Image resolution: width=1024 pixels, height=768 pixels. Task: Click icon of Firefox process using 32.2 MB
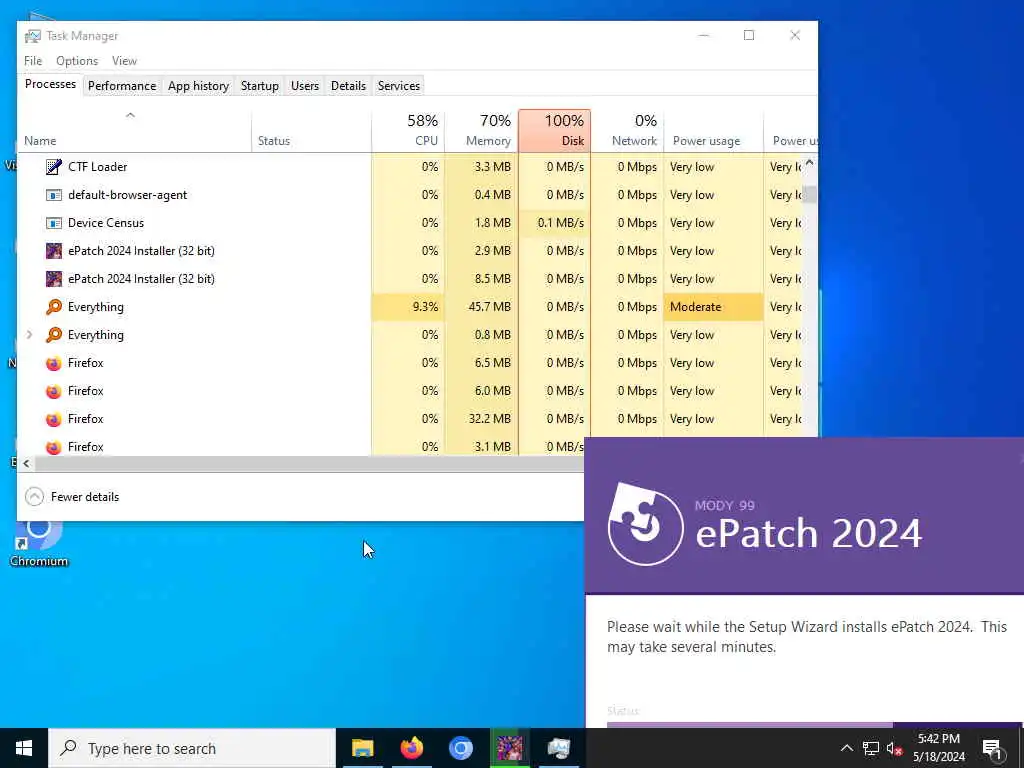pyautogui.click(x=54, y=419)
